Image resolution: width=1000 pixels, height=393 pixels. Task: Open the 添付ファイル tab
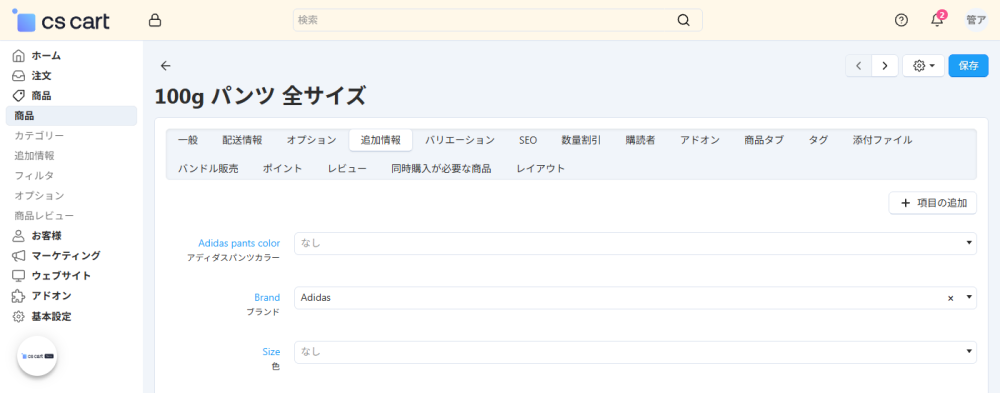[882, 140]
